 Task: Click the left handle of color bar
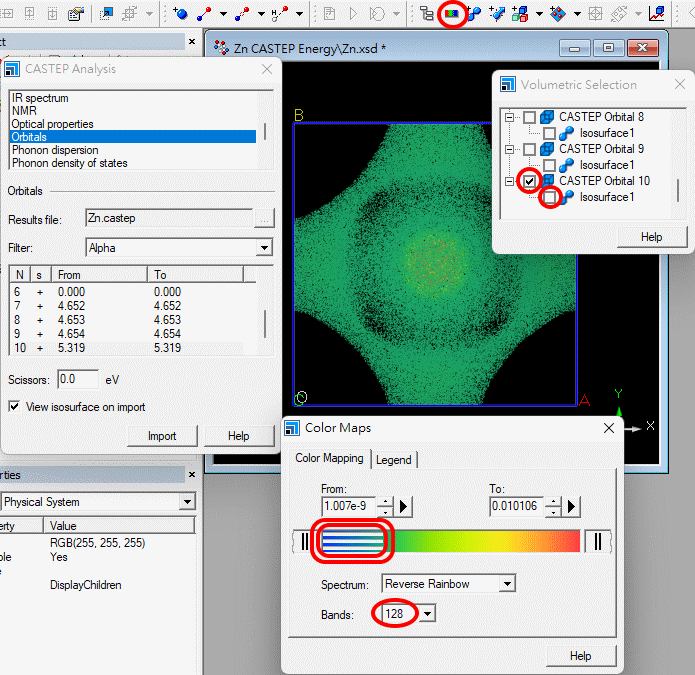point(305,541)
